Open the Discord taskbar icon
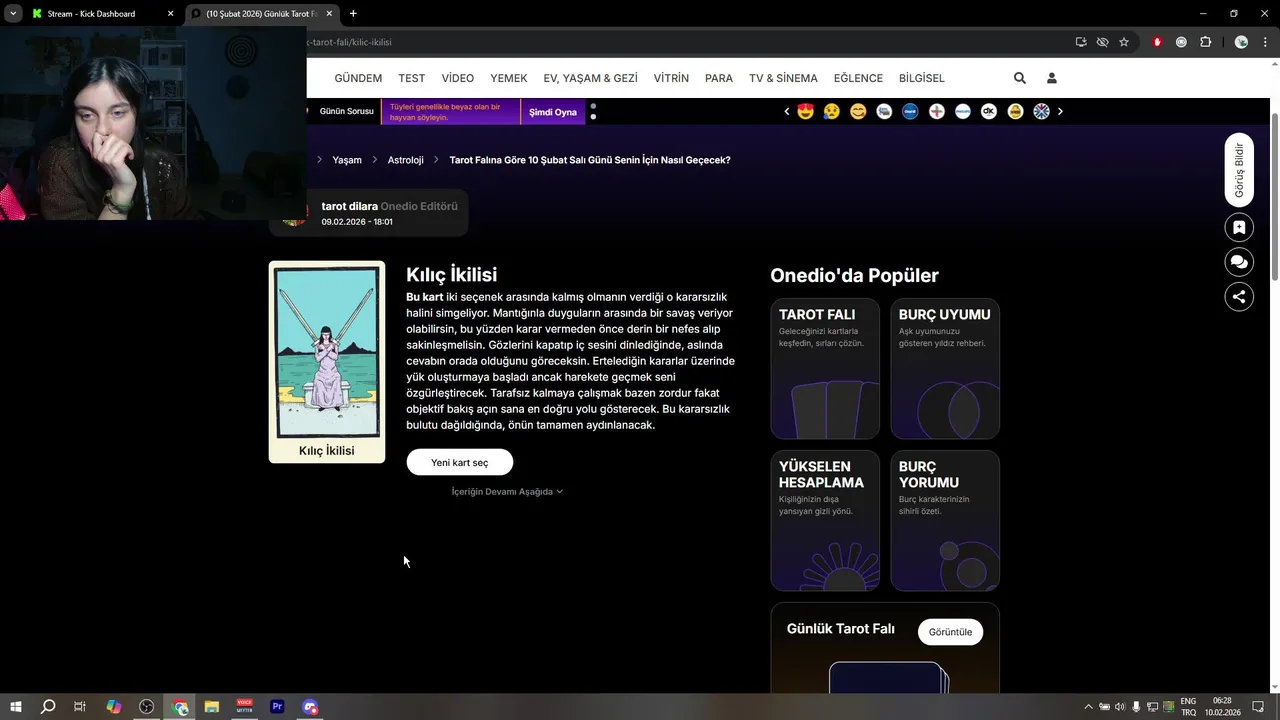This screenshot has width=1280, height=720. [310, 707]
